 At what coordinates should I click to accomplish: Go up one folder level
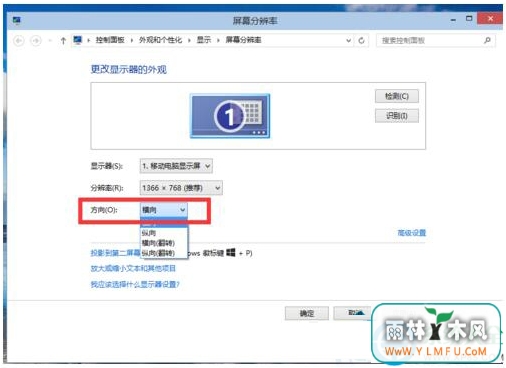click(63, 41)
